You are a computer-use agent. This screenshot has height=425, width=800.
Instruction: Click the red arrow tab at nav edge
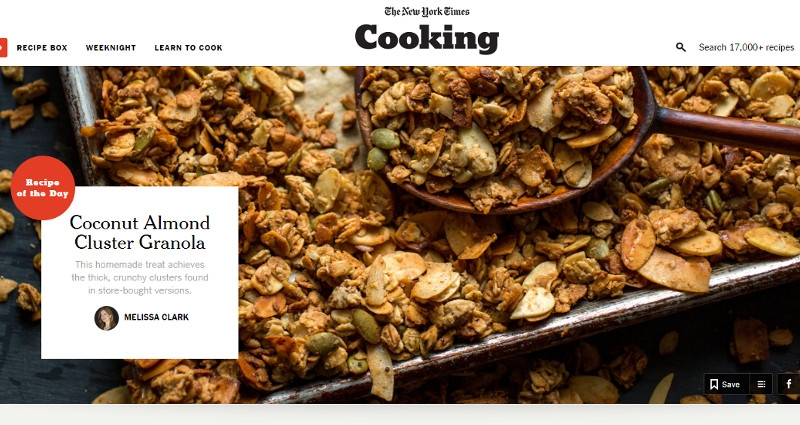coord(3,47)
